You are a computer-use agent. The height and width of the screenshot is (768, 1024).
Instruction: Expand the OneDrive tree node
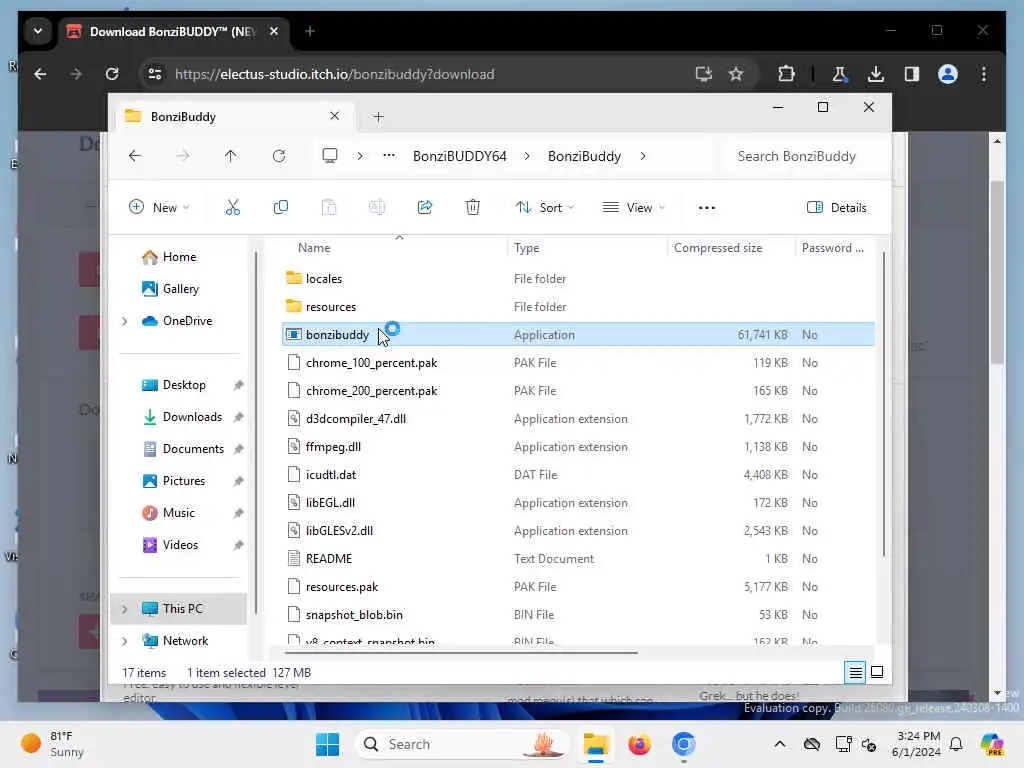pyautogui.click(x=125, y=321)
